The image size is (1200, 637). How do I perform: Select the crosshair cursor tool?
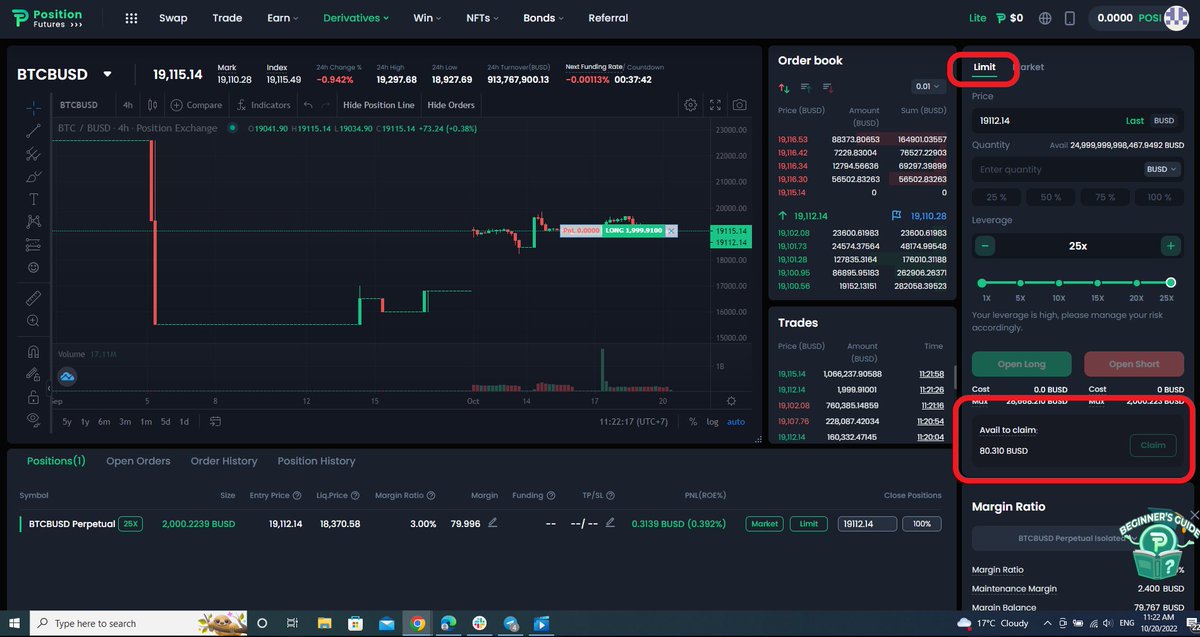(34, 107)
